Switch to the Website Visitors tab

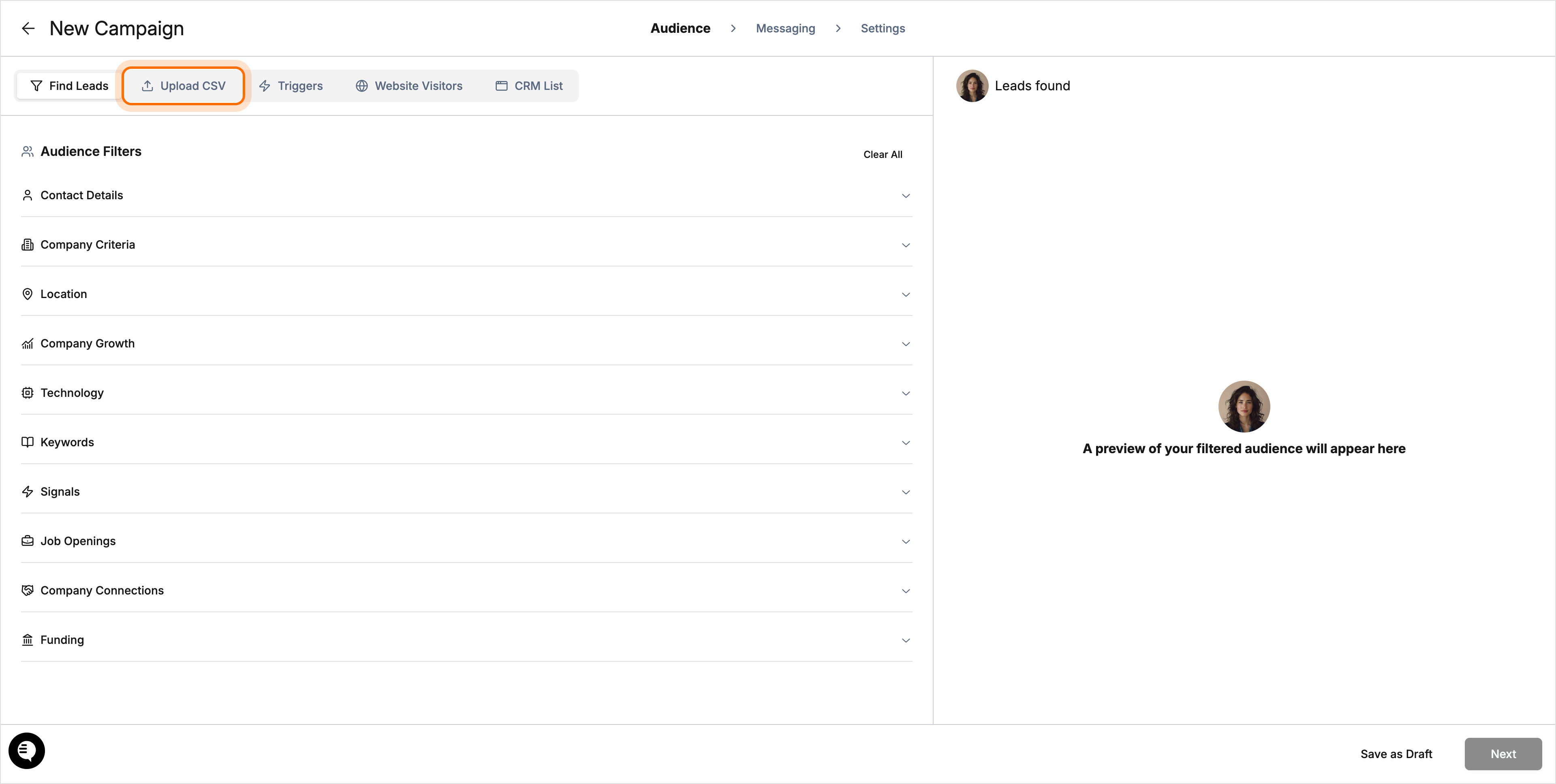(x=409, y=86)
